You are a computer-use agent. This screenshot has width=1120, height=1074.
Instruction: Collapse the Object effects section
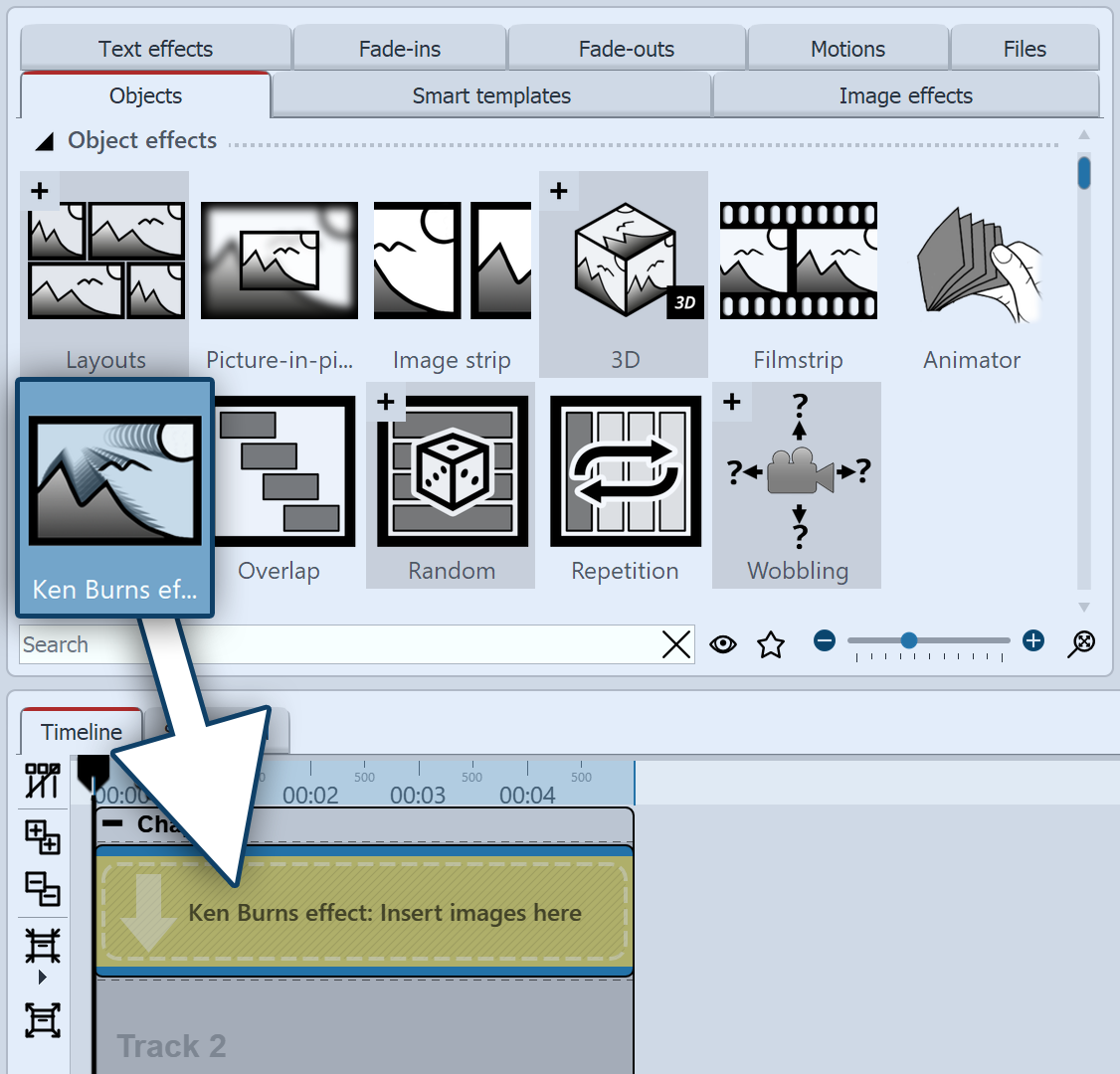[44, 140]
